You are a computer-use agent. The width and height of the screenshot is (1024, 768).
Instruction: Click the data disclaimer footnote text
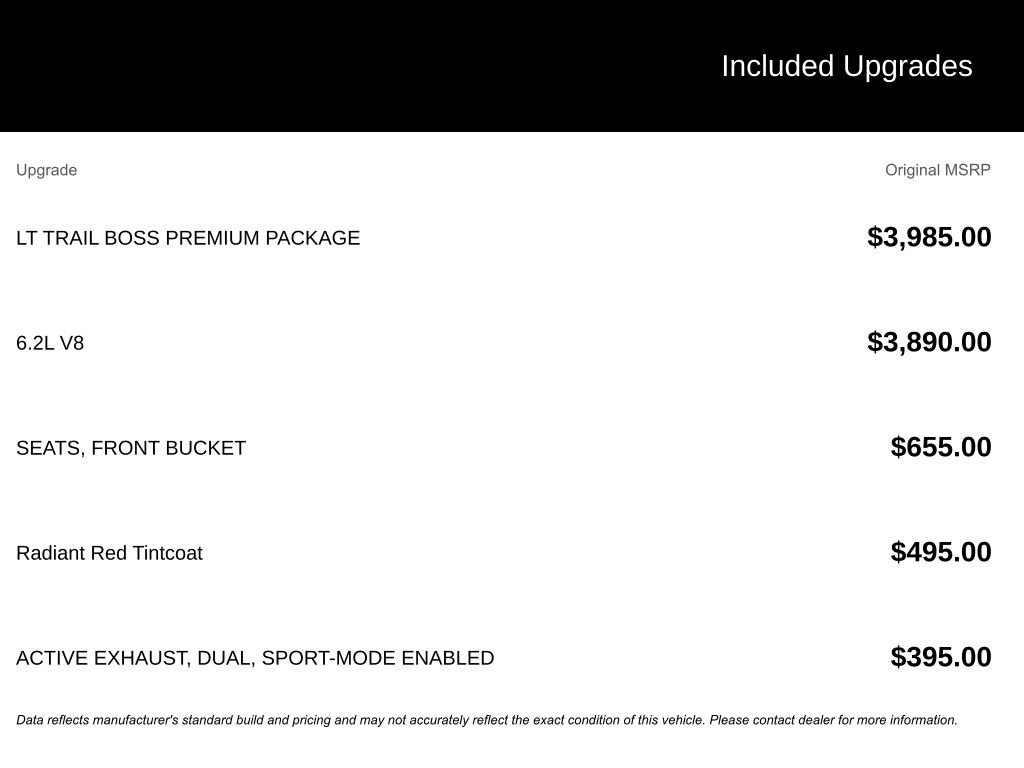[487, 720]
